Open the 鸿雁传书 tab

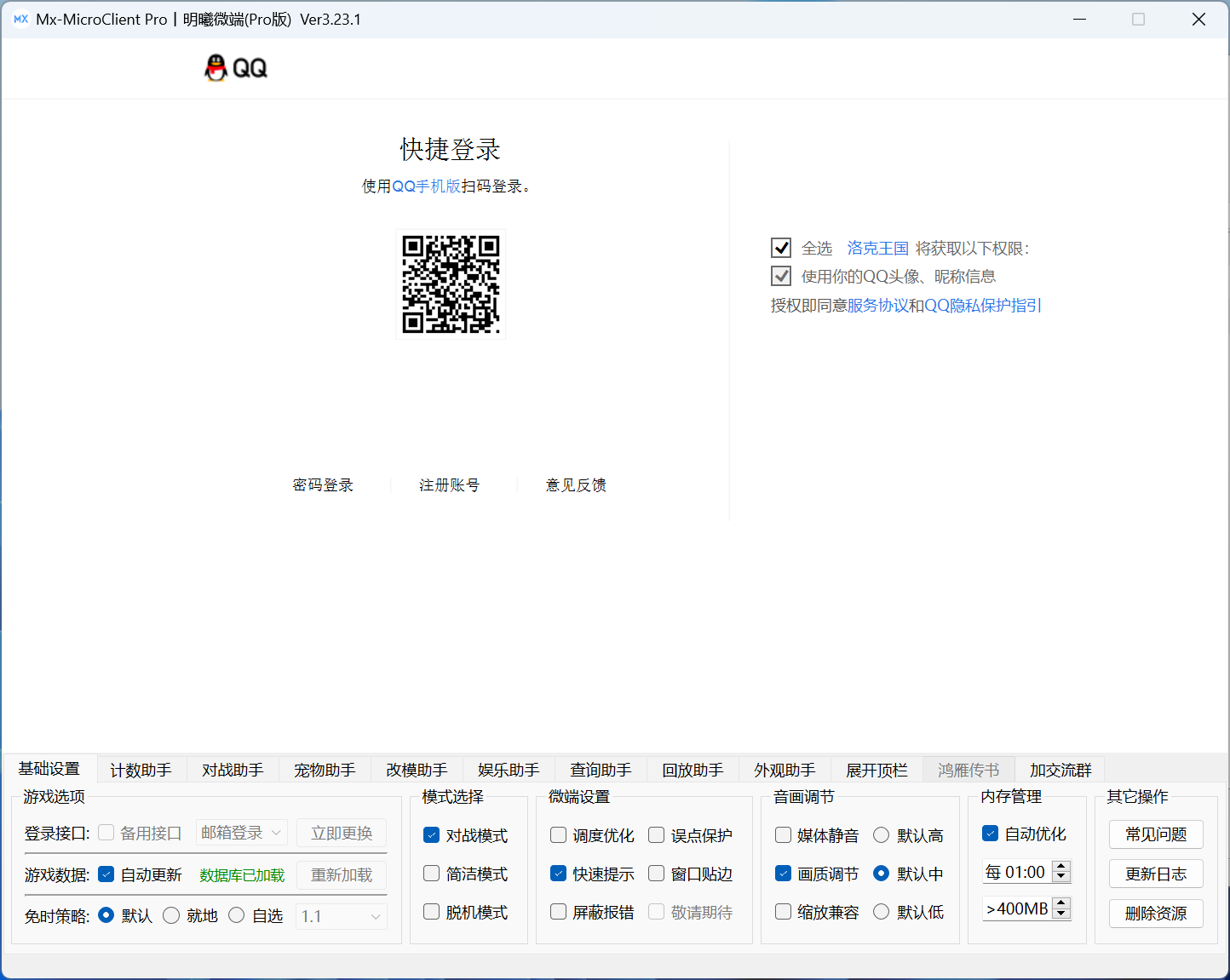(x=968, y=770)
